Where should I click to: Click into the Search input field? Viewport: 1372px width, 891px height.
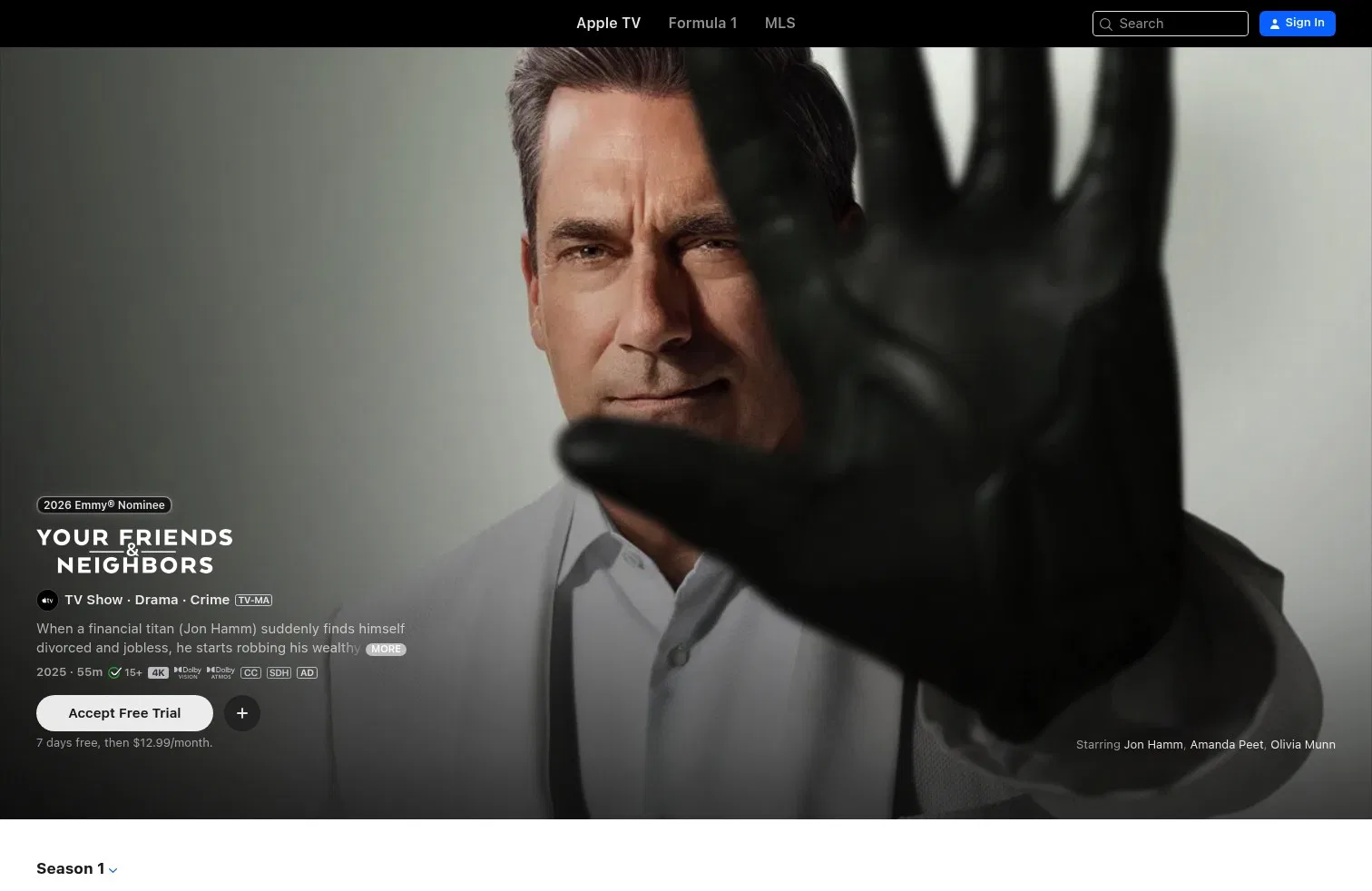click(1170, 24)
